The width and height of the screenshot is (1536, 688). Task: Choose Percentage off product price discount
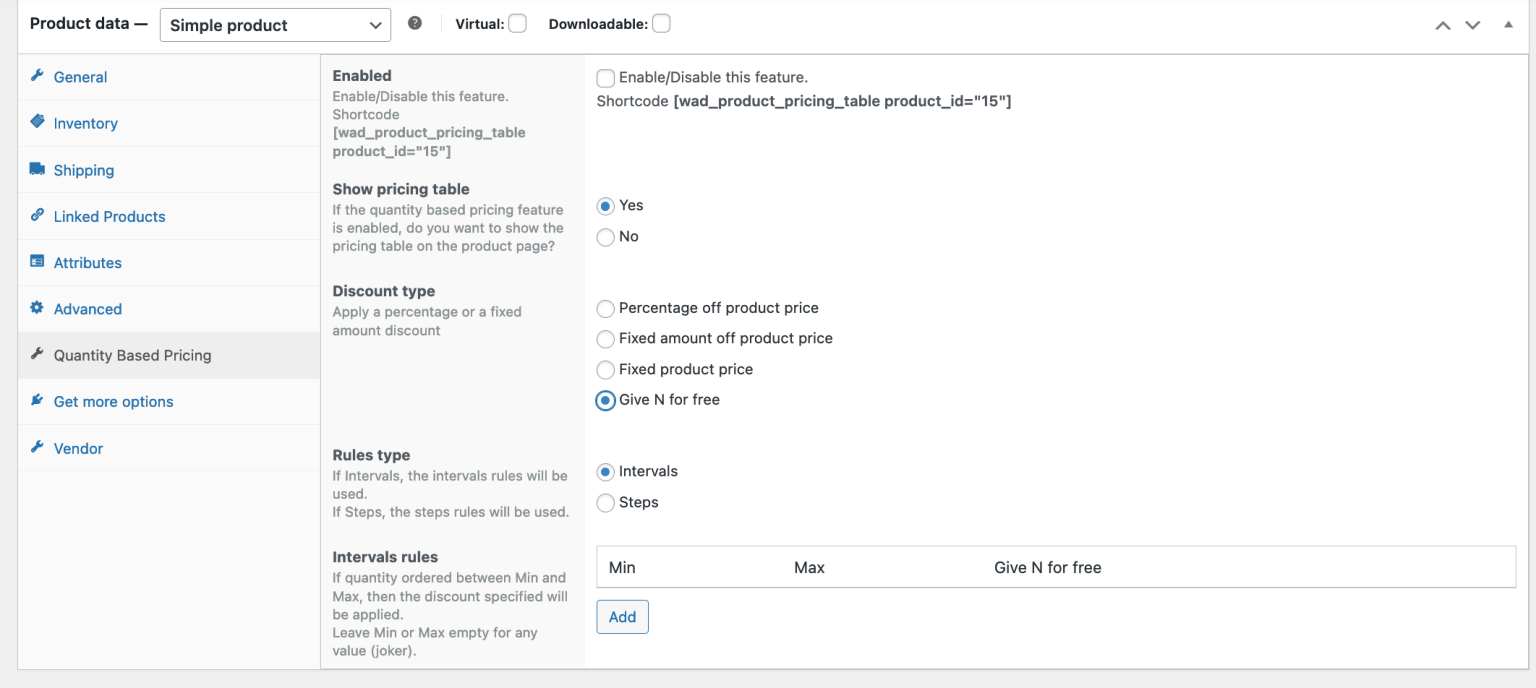(605, 308)
